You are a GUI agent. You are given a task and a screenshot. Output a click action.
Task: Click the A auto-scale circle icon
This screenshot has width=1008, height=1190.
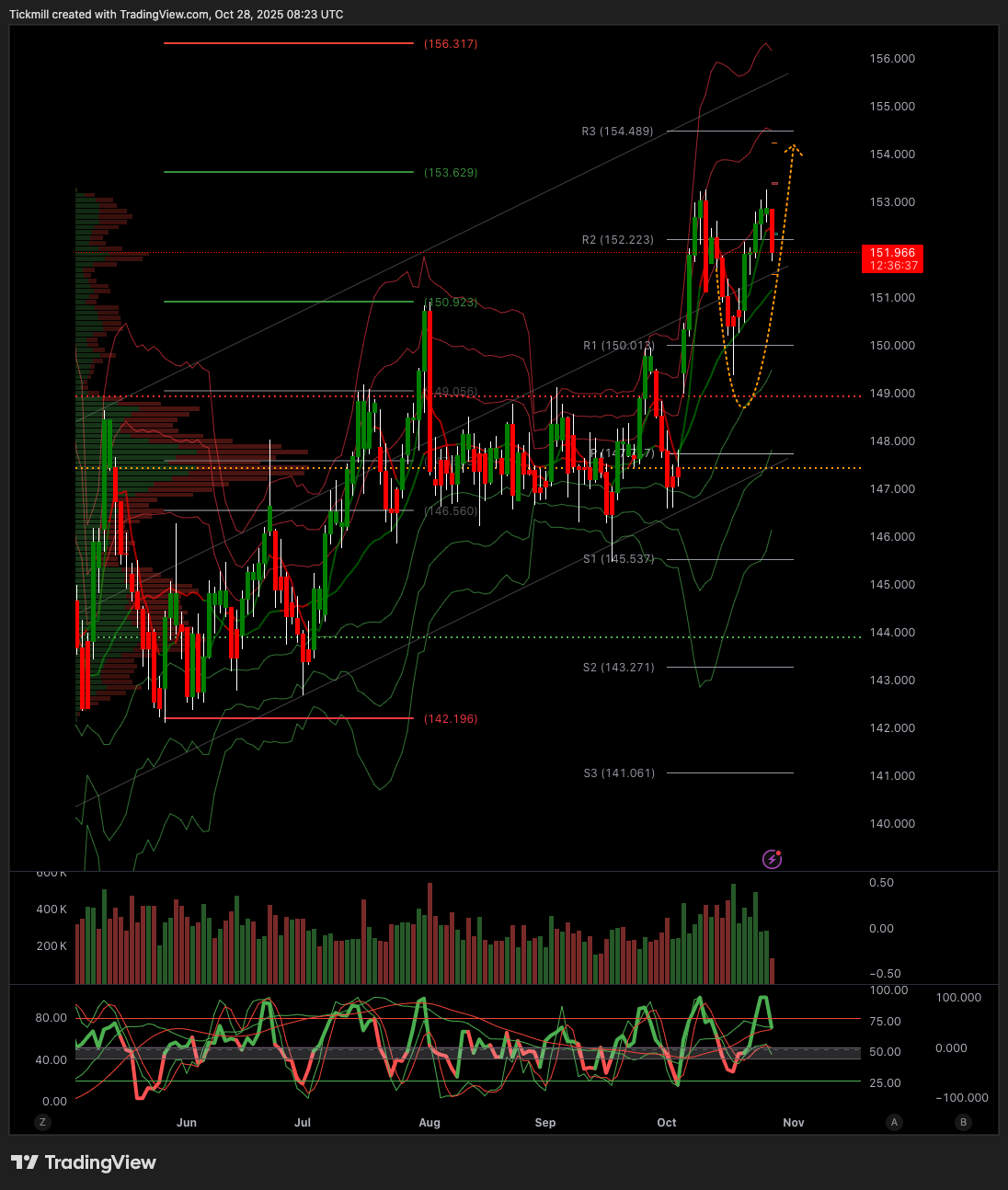pyautogui.click(x=894, y=1122)
